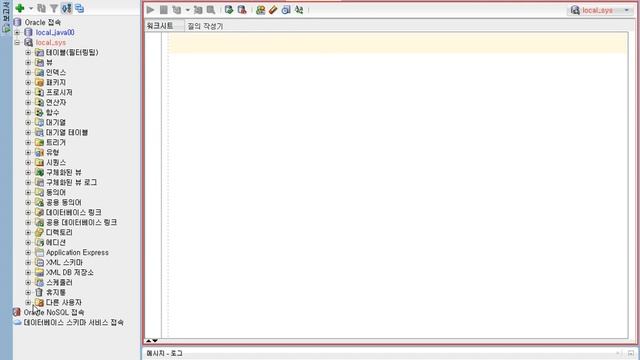Click the 휴지통 recycle bin icon
The image size is (640, 360).
39,292
